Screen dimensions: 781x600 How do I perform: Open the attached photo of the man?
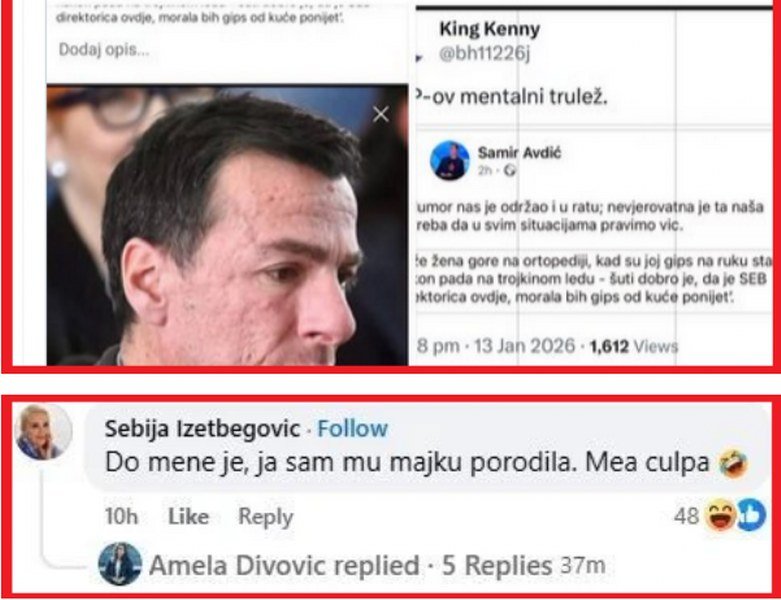pyautogui.click(x=230, y=230)
